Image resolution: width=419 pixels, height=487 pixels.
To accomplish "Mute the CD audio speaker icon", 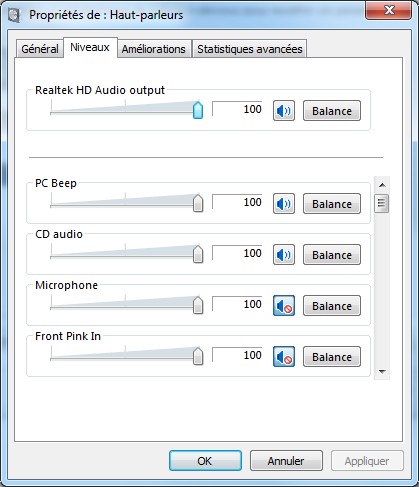I will point(284,255).
